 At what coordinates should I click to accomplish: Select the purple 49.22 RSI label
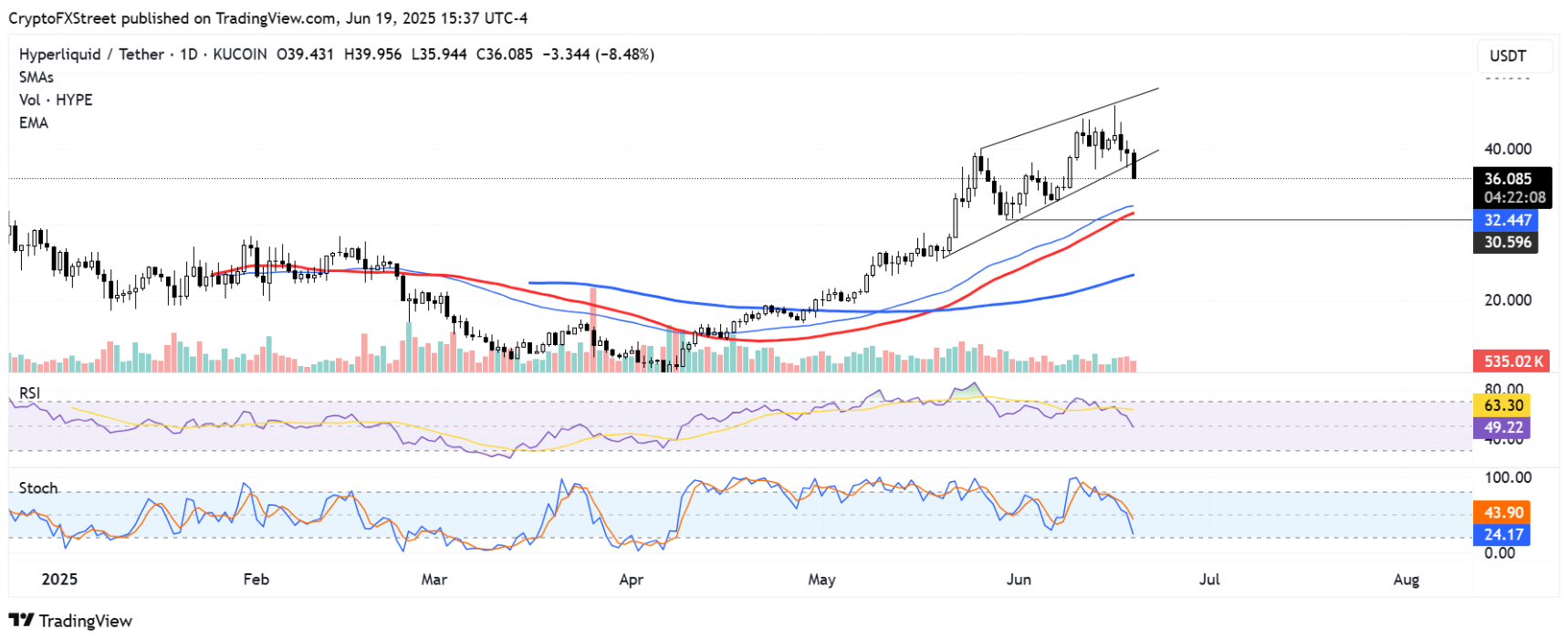pos(1503,427)
